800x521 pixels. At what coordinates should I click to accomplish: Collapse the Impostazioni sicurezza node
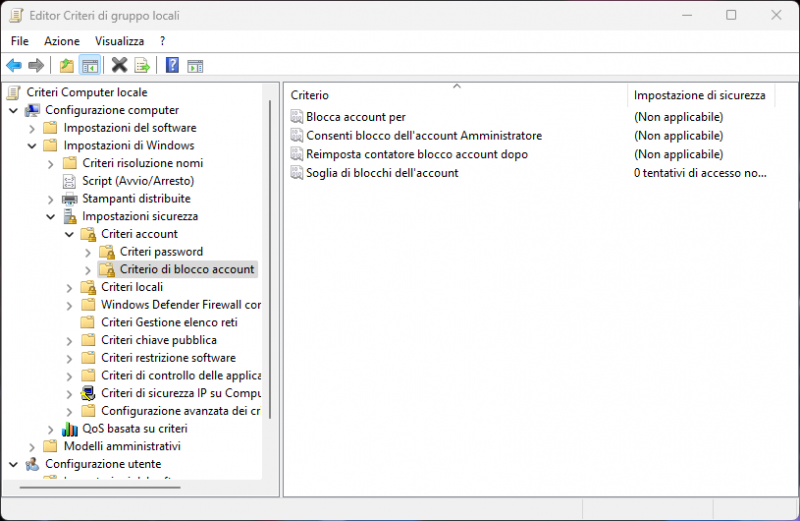(51, 217)
